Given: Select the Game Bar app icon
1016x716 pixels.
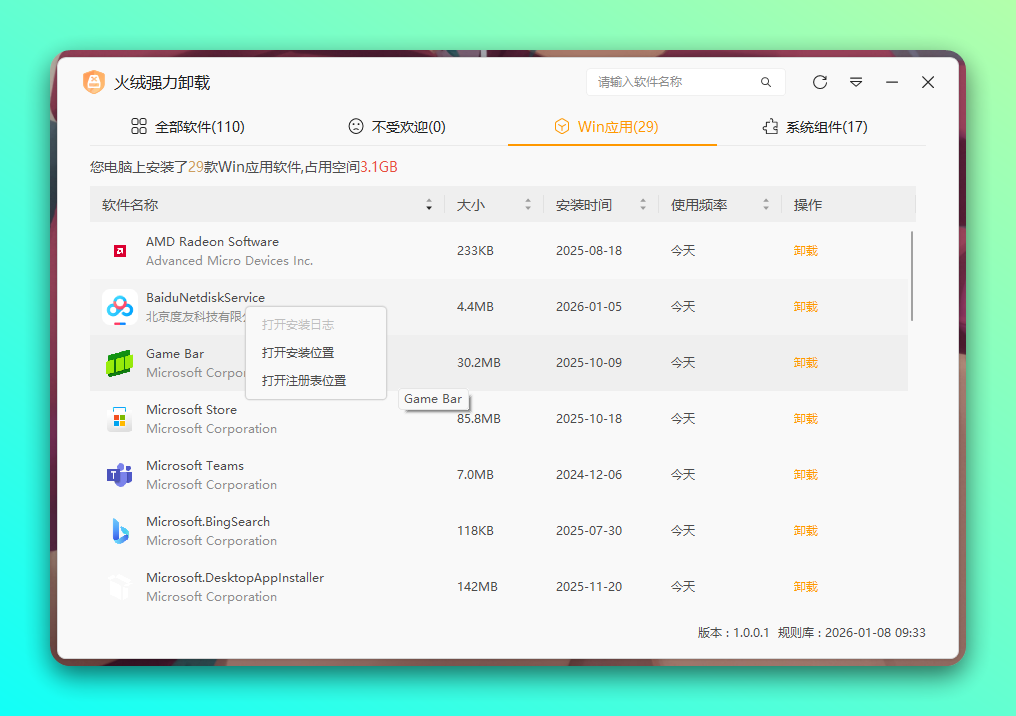Looking at the screenshot, I should click(x=119, y=362).
